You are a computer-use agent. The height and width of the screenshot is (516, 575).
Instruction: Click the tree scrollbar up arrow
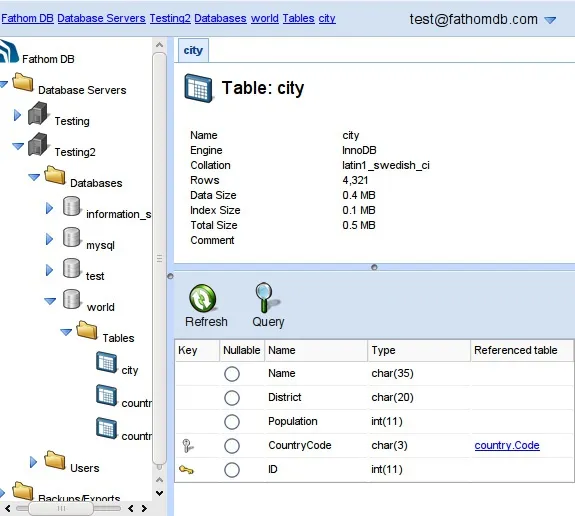(x=160, y=45)
